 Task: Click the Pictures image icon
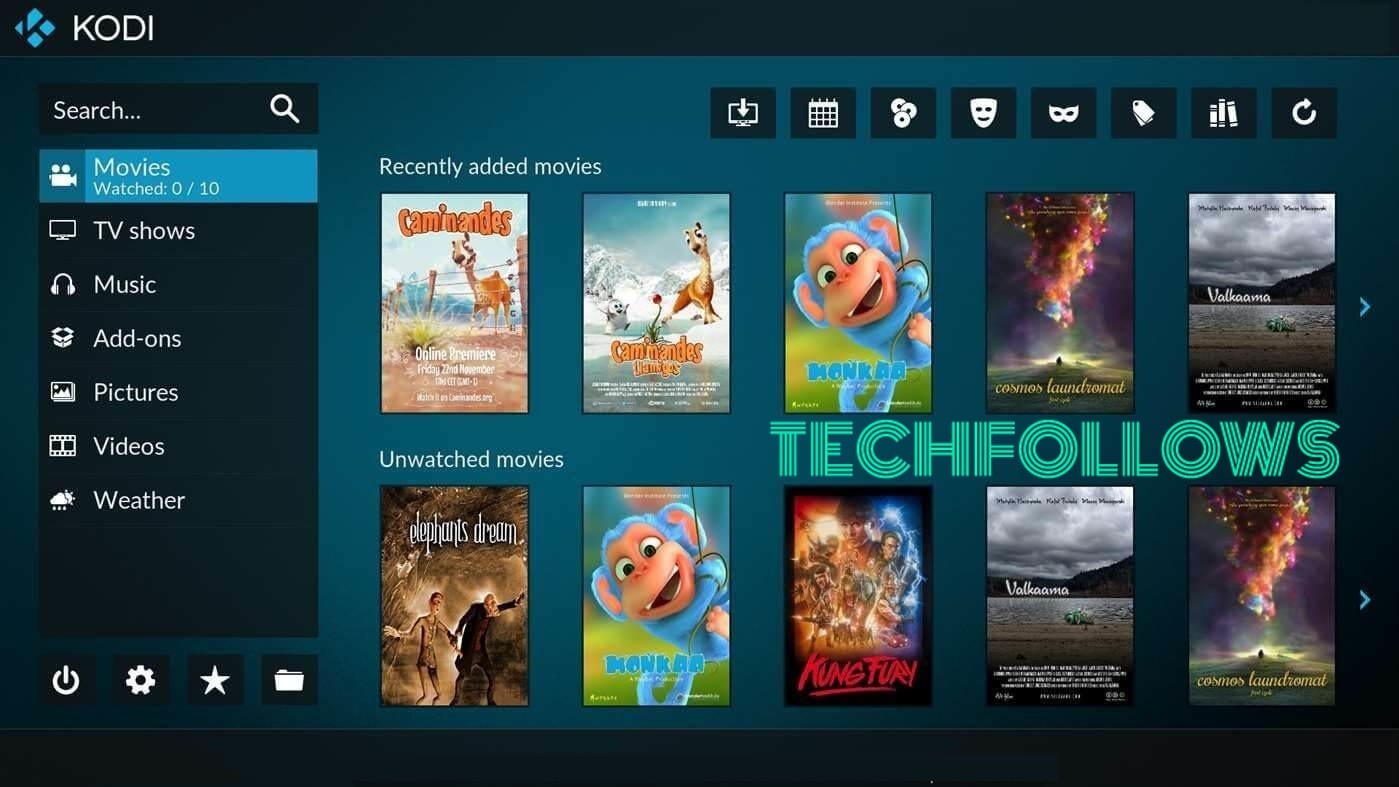pyautogui.click(x=63, y=392)
